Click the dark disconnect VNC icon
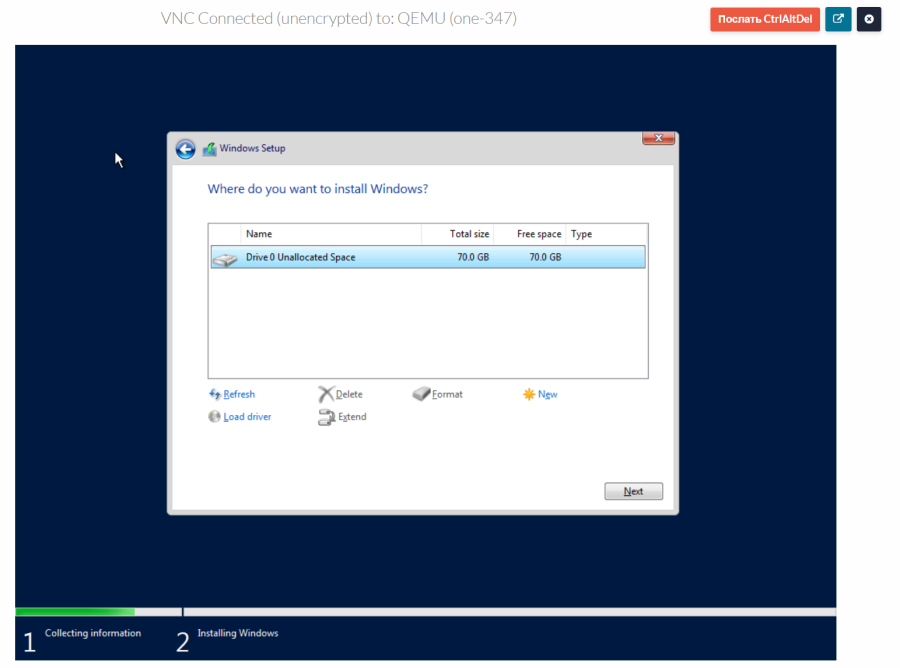Image resolution: width=900 pixels, height=668 pixels. pyautogui.click(x=869, y=19)
